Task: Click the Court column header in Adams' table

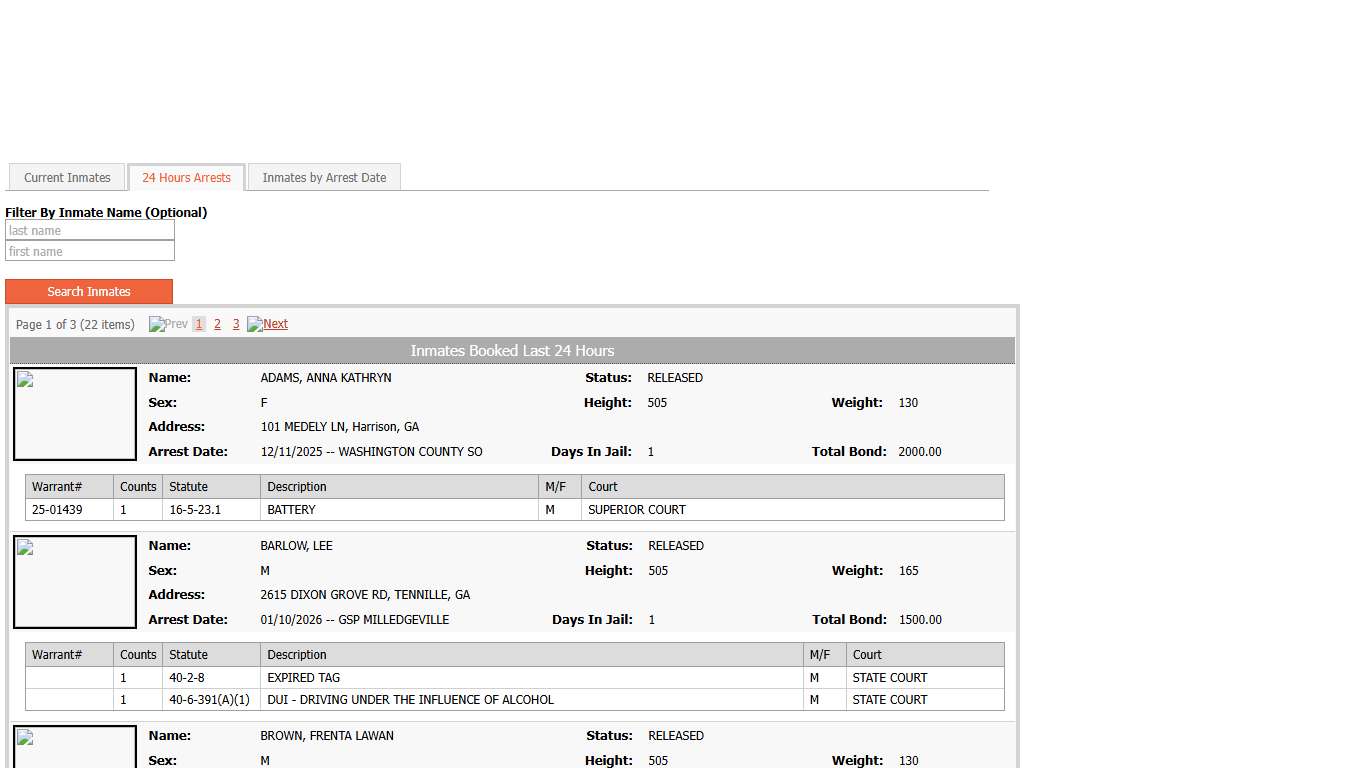Action: point(603,486)
